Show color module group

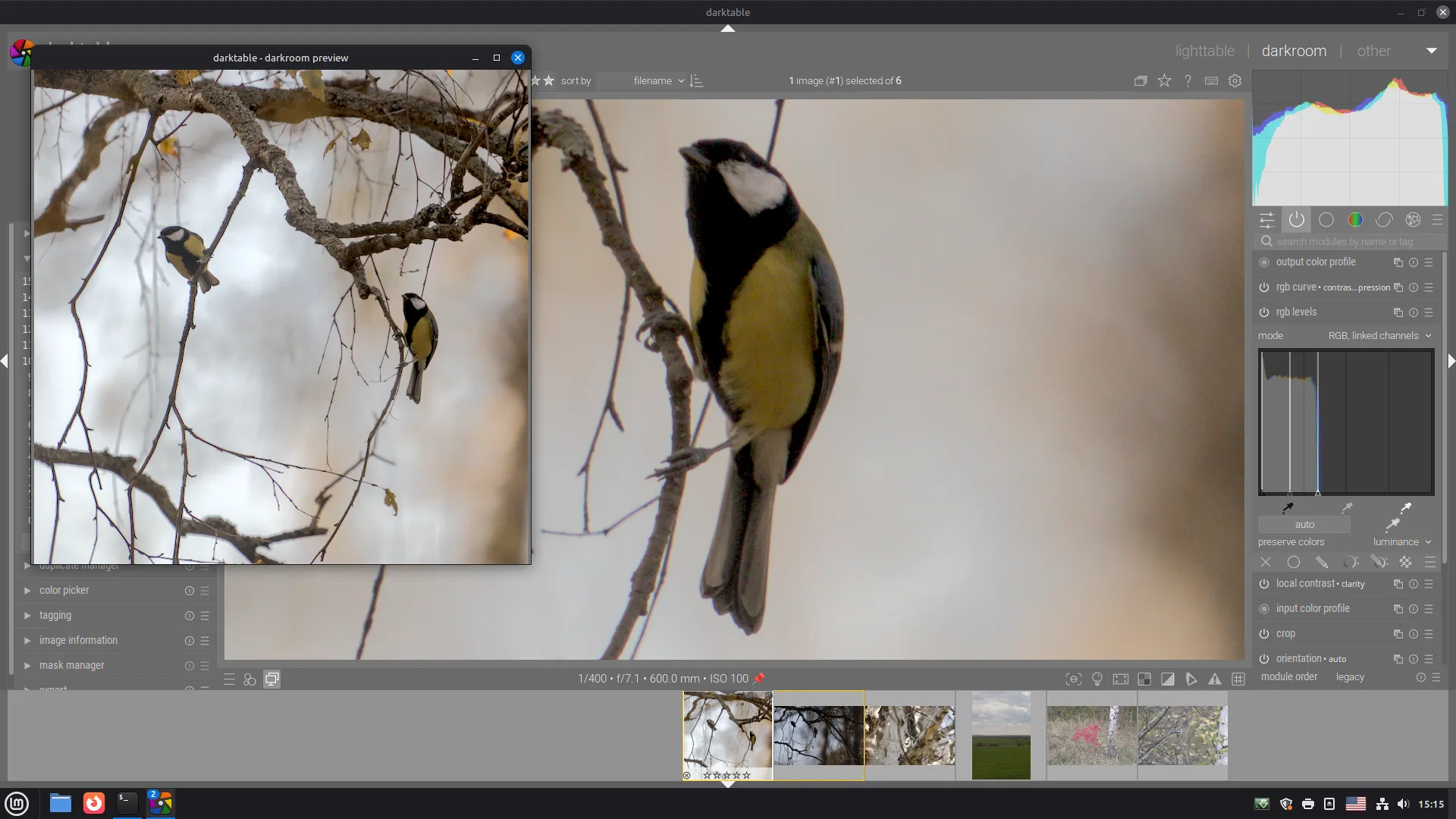[x=1355, y=220]
